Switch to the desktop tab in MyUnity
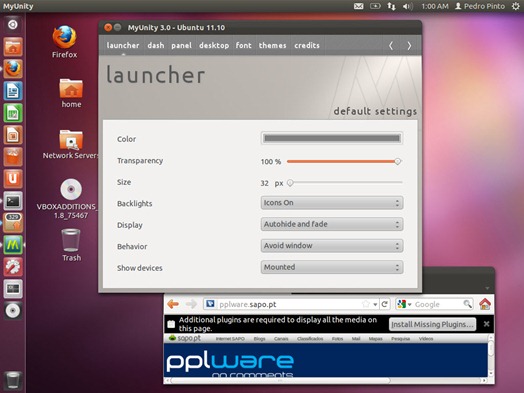 214,45
